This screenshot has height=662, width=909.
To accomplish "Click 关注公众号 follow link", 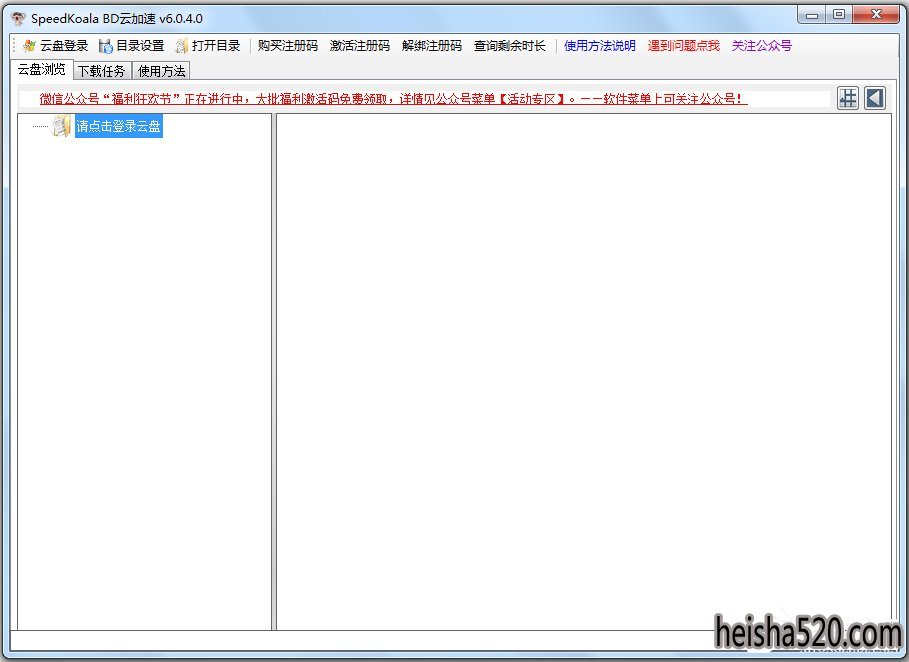I will pyautogui.click(x=762, y=46).
